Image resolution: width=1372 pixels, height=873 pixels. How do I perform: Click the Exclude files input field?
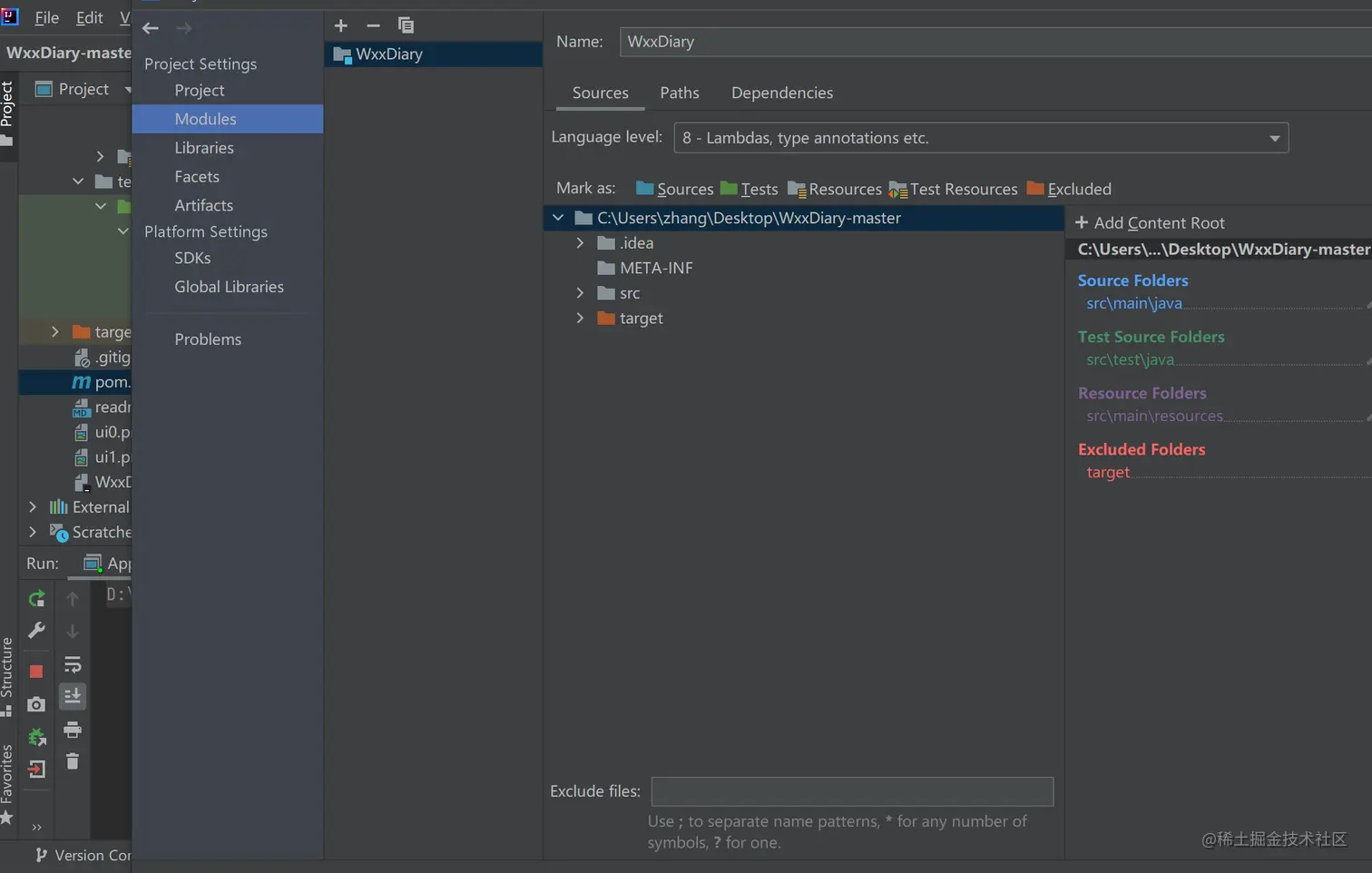click(852, 791)
